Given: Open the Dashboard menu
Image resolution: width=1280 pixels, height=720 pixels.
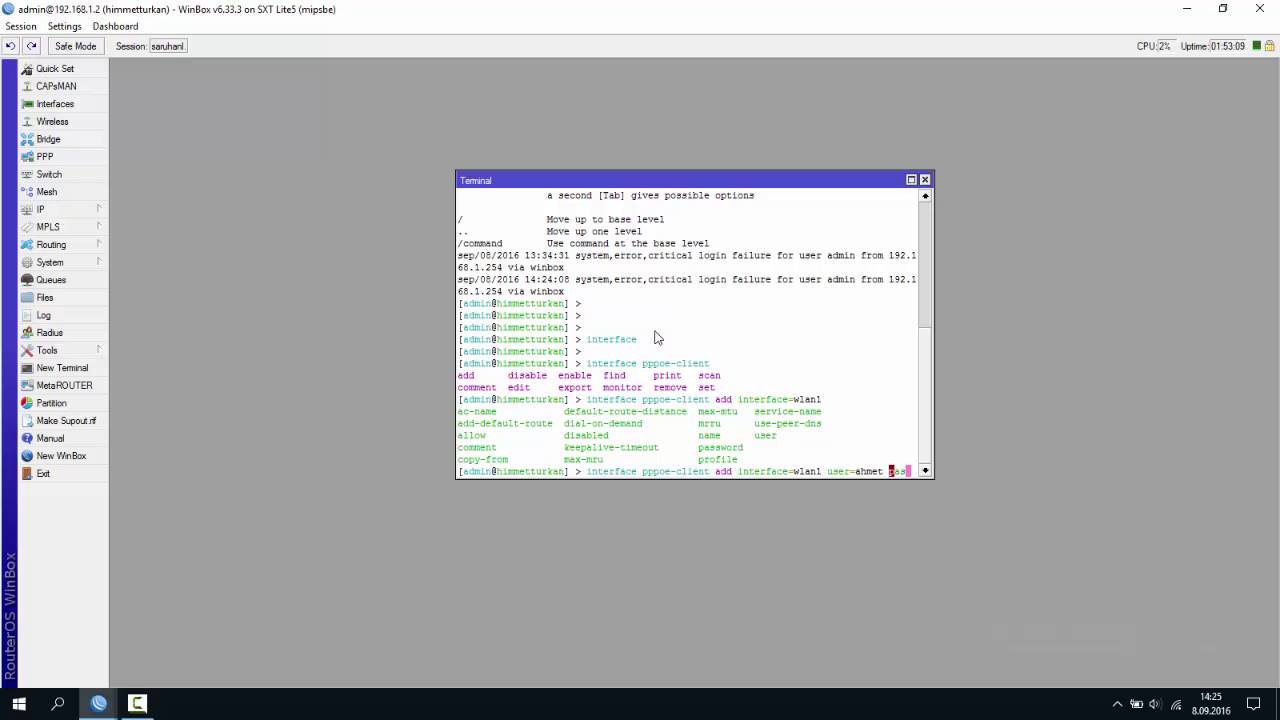Looking at the screenshot, I should (x=115, y=26).
